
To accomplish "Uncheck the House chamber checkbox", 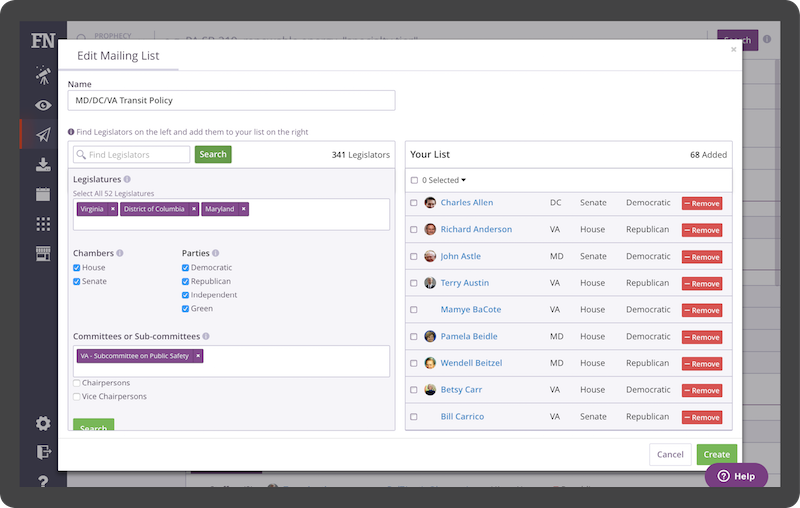I will [x=77, y=268].
